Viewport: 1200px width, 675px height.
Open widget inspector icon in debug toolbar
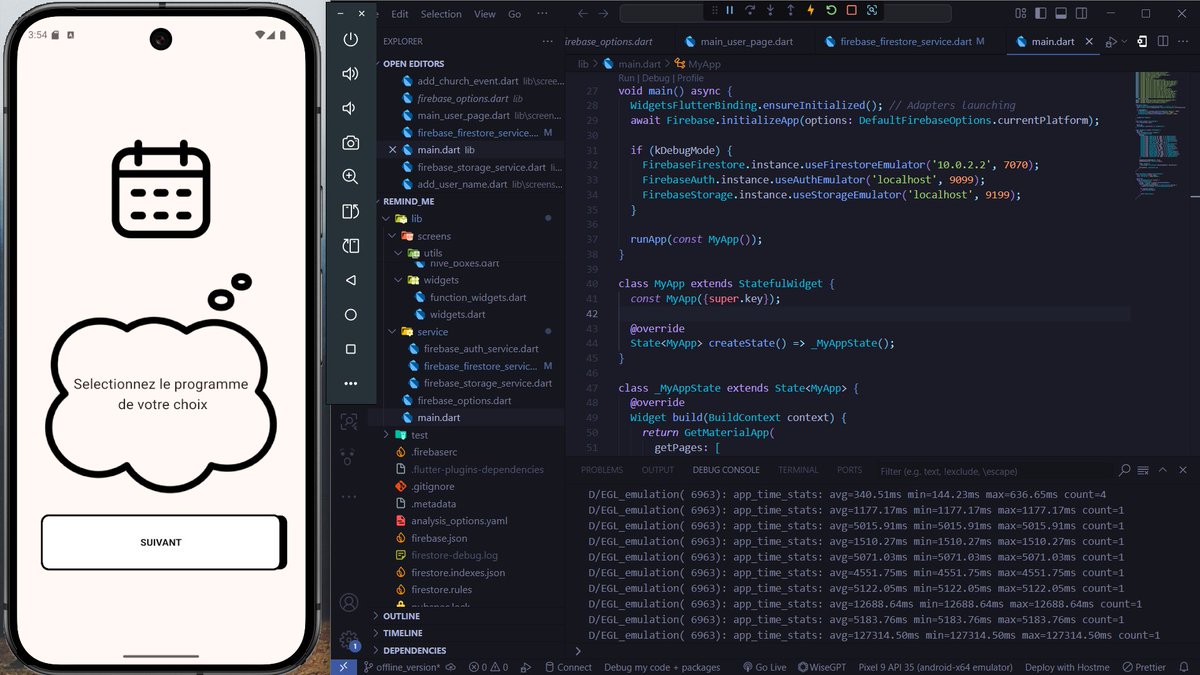point(872,11)
